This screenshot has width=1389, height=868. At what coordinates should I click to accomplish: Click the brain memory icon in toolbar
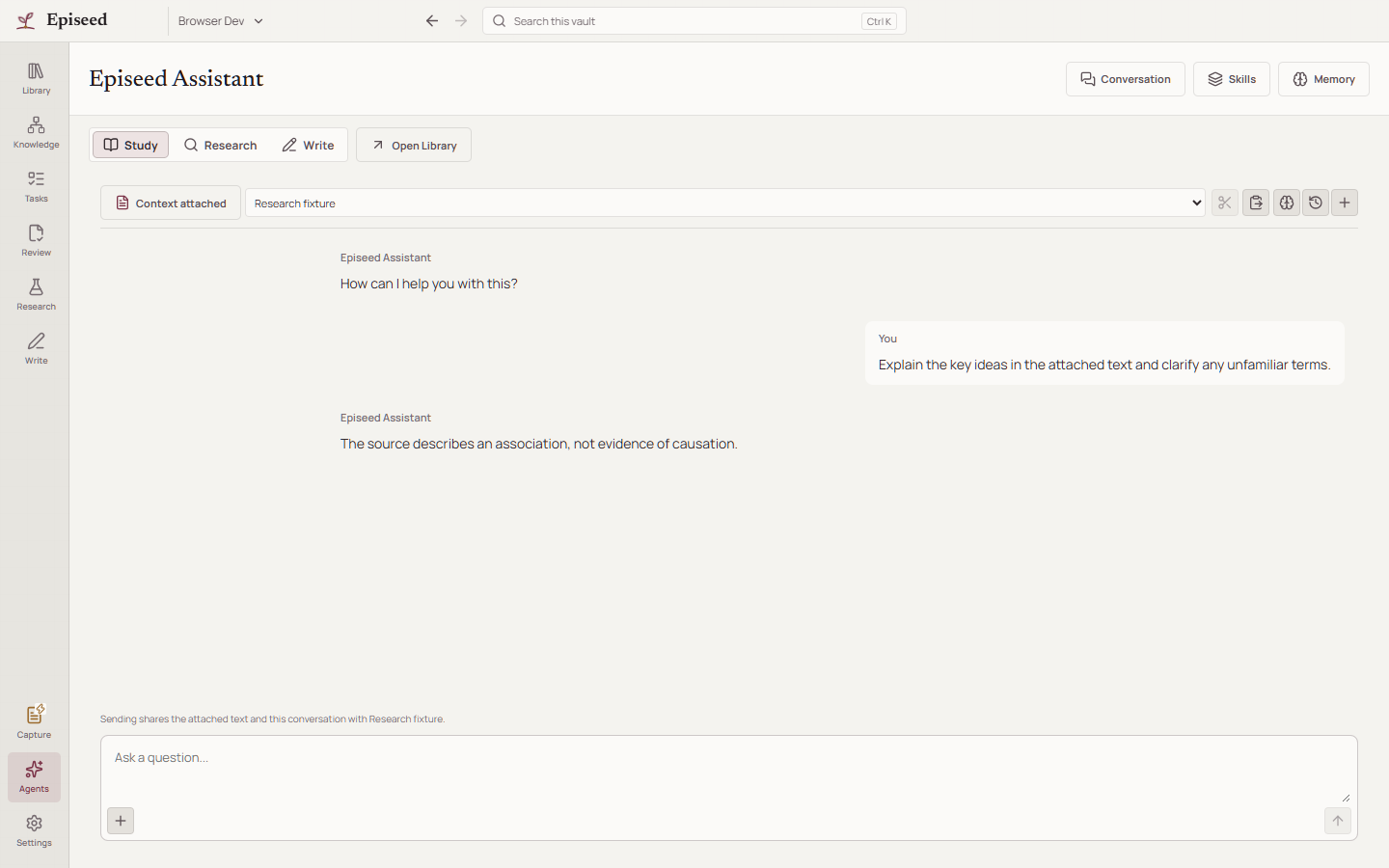[1287, 203]
